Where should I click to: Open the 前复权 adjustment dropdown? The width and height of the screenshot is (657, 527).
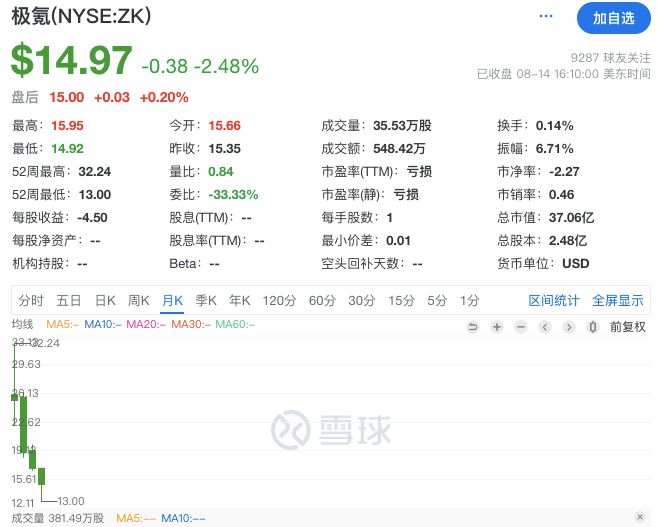[628, 327]
